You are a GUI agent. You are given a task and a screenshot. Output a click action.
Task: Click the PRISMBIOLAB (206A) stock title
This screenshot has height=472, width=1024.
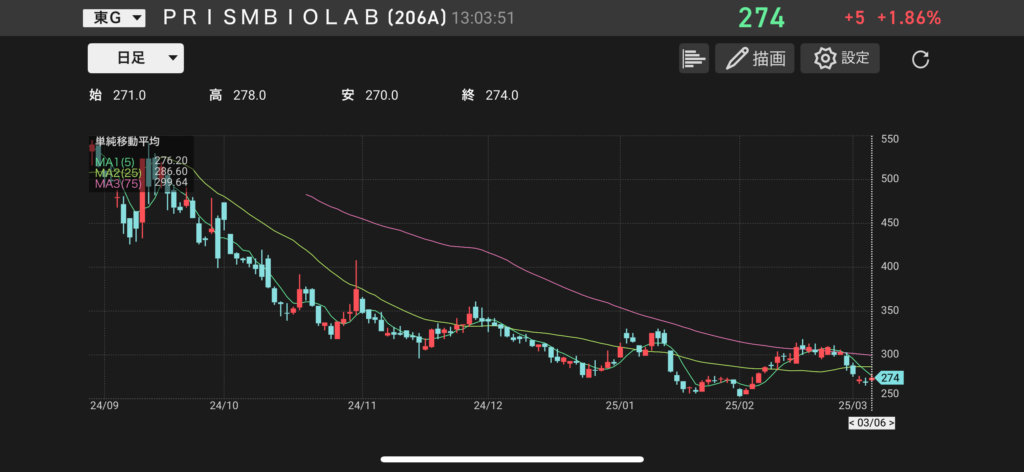303,18
